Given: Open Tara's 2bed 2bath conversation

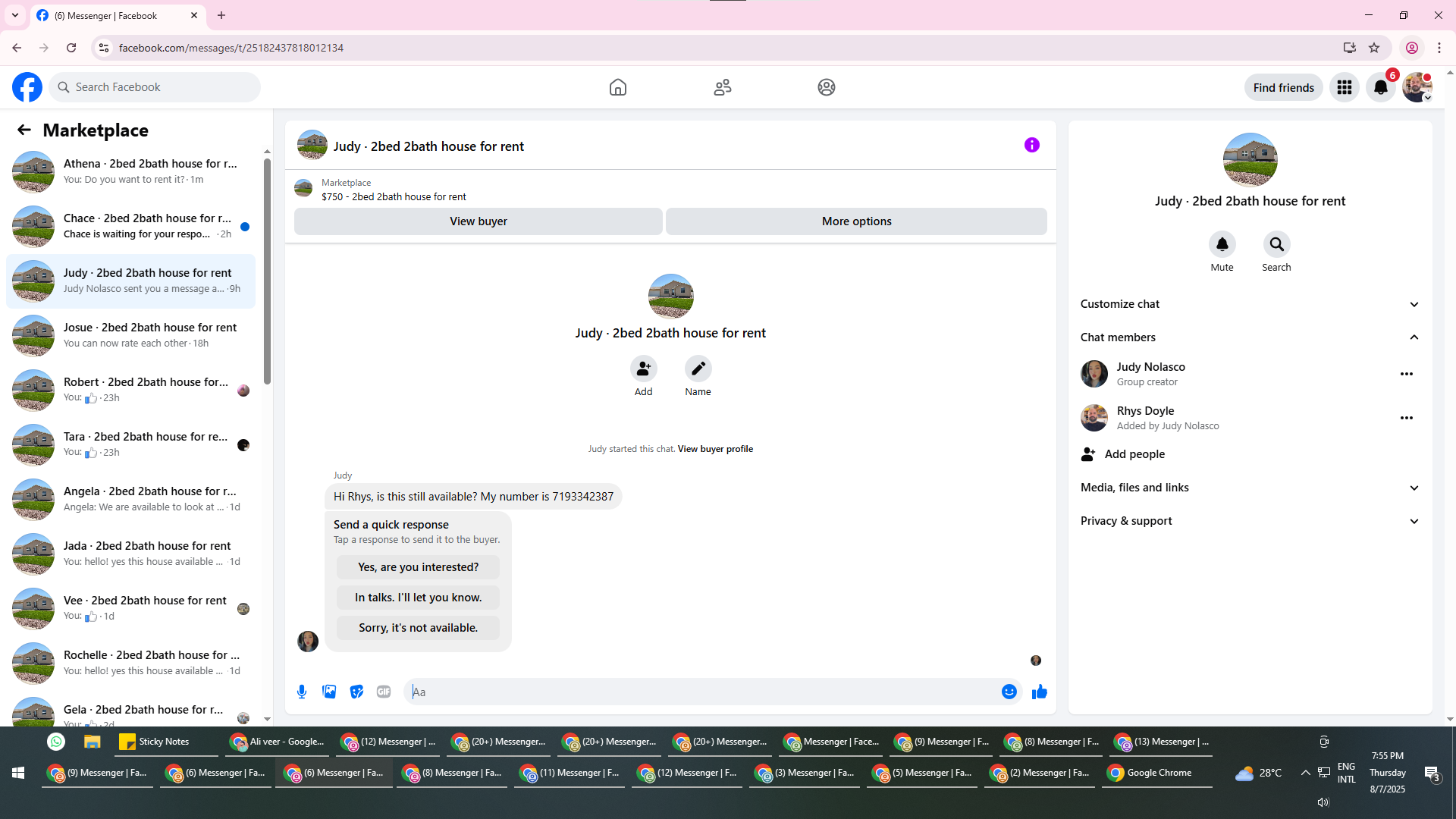Looking at the screenshot, I should click(x=131, y=444).
